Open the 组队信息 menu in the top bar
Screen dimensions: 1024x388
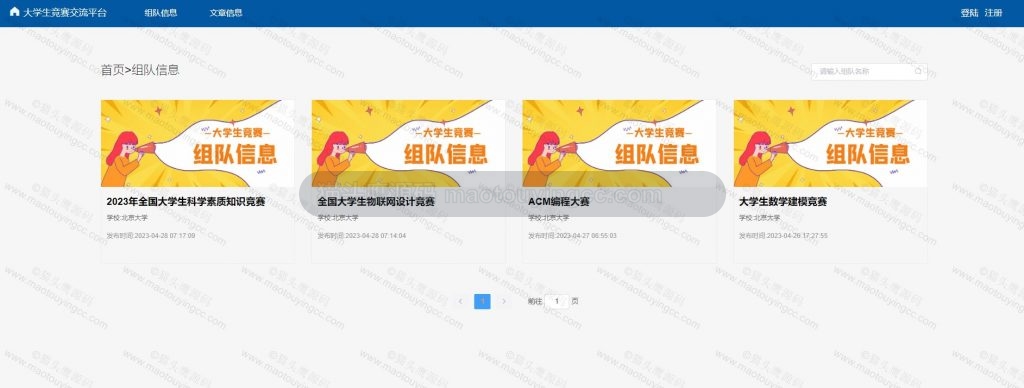[x=161, y=12]
